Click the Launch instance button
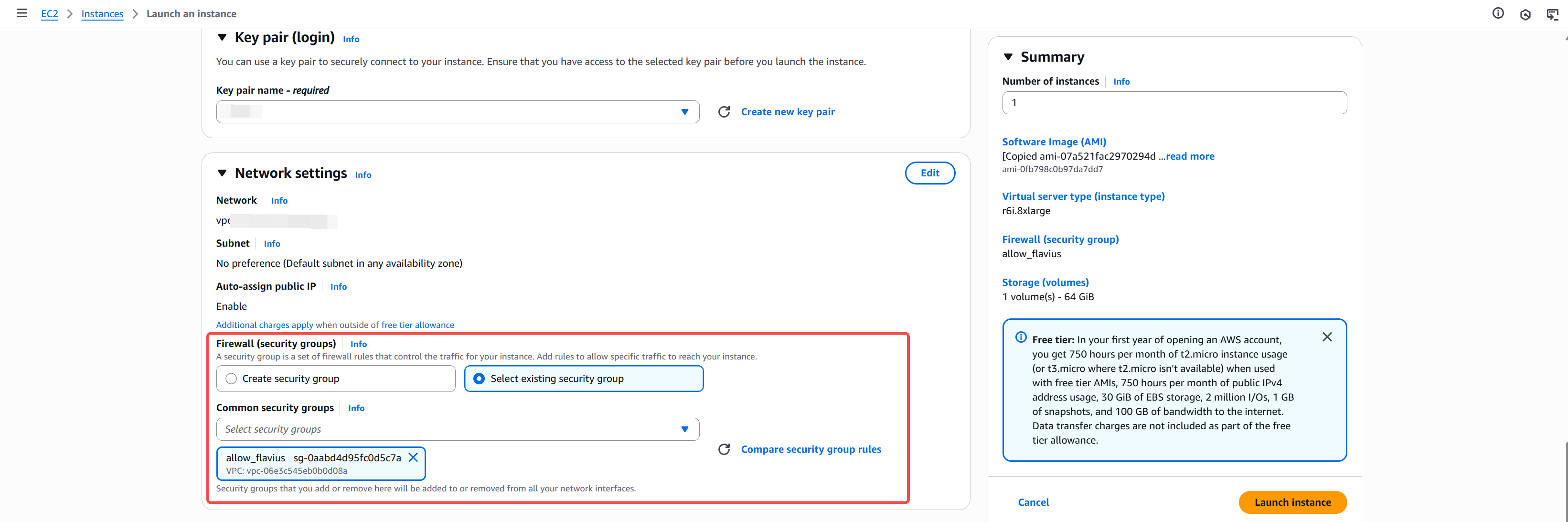Image resolution: width=1568 pixels, height=522 pixels. (1292, 502)
